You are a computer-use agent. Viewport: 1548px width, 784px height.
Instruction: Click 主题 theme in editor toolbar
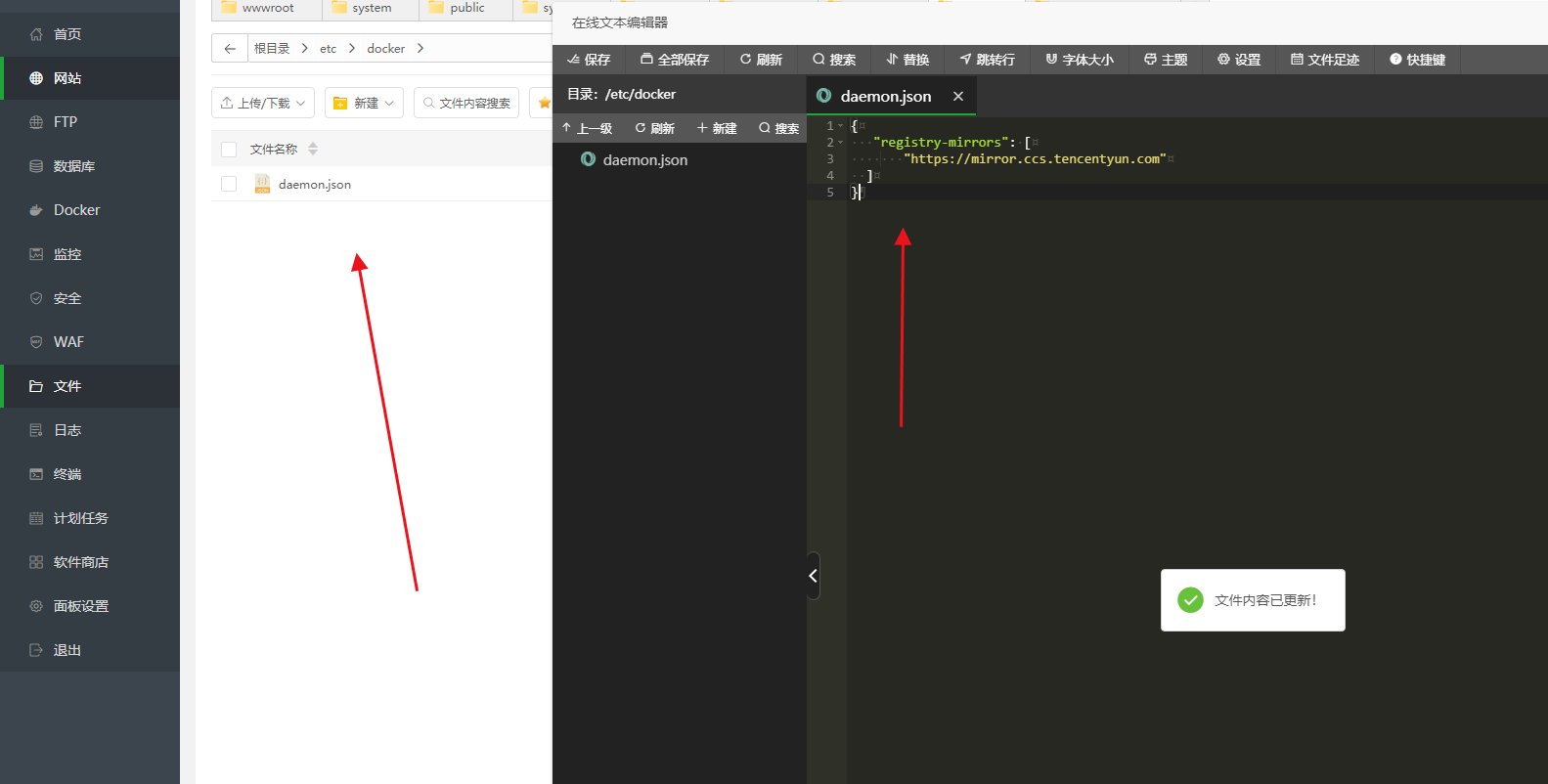click(x=1166, y=60)
